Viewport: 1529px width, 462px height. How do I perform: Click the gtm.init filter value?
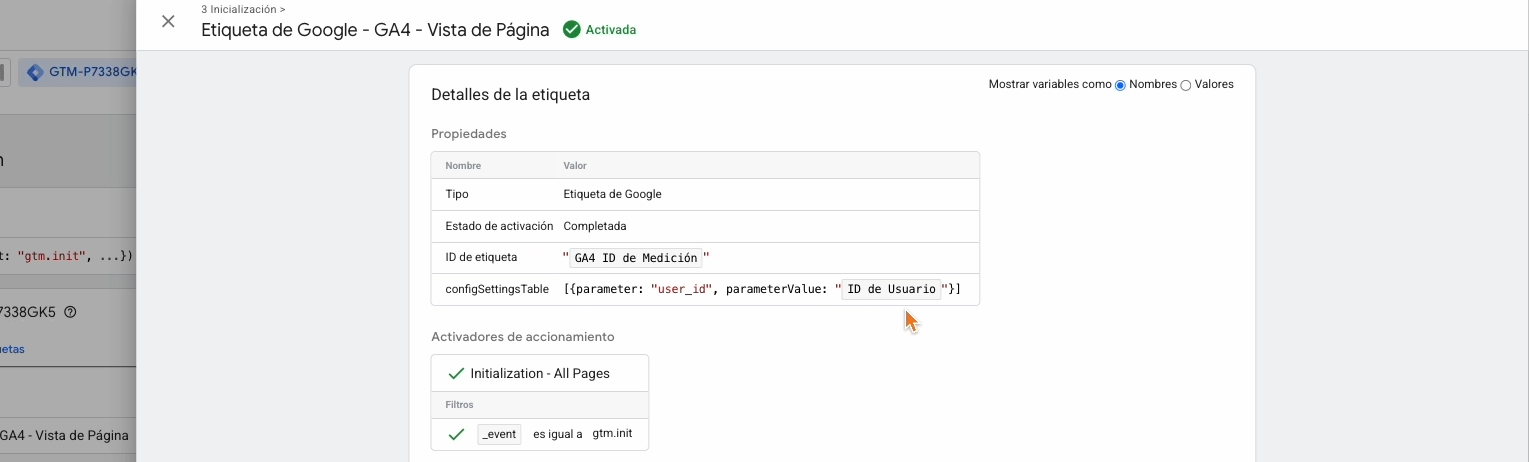coord(612,434)
